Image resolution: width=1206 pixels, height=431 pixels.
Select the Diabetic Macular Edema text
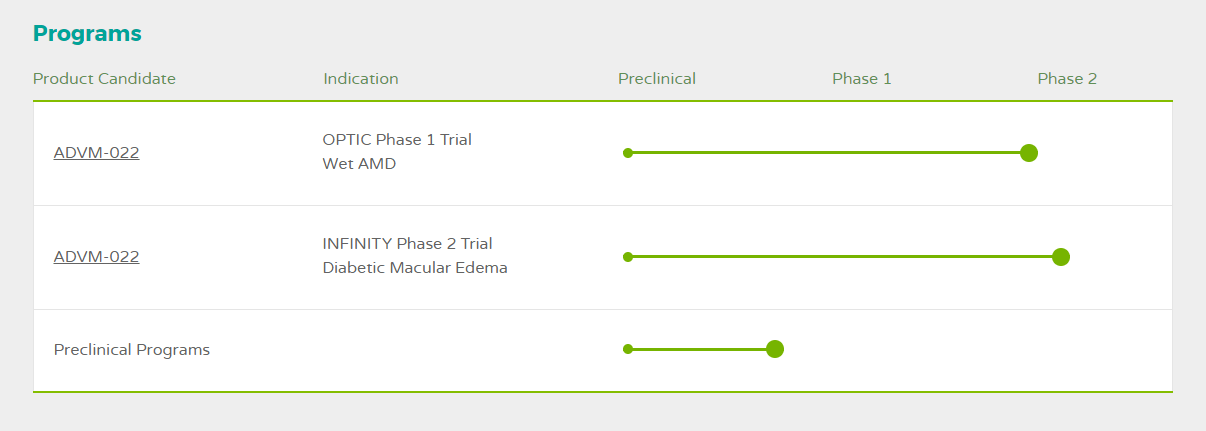pyautogui.click(x=415, y=268)
